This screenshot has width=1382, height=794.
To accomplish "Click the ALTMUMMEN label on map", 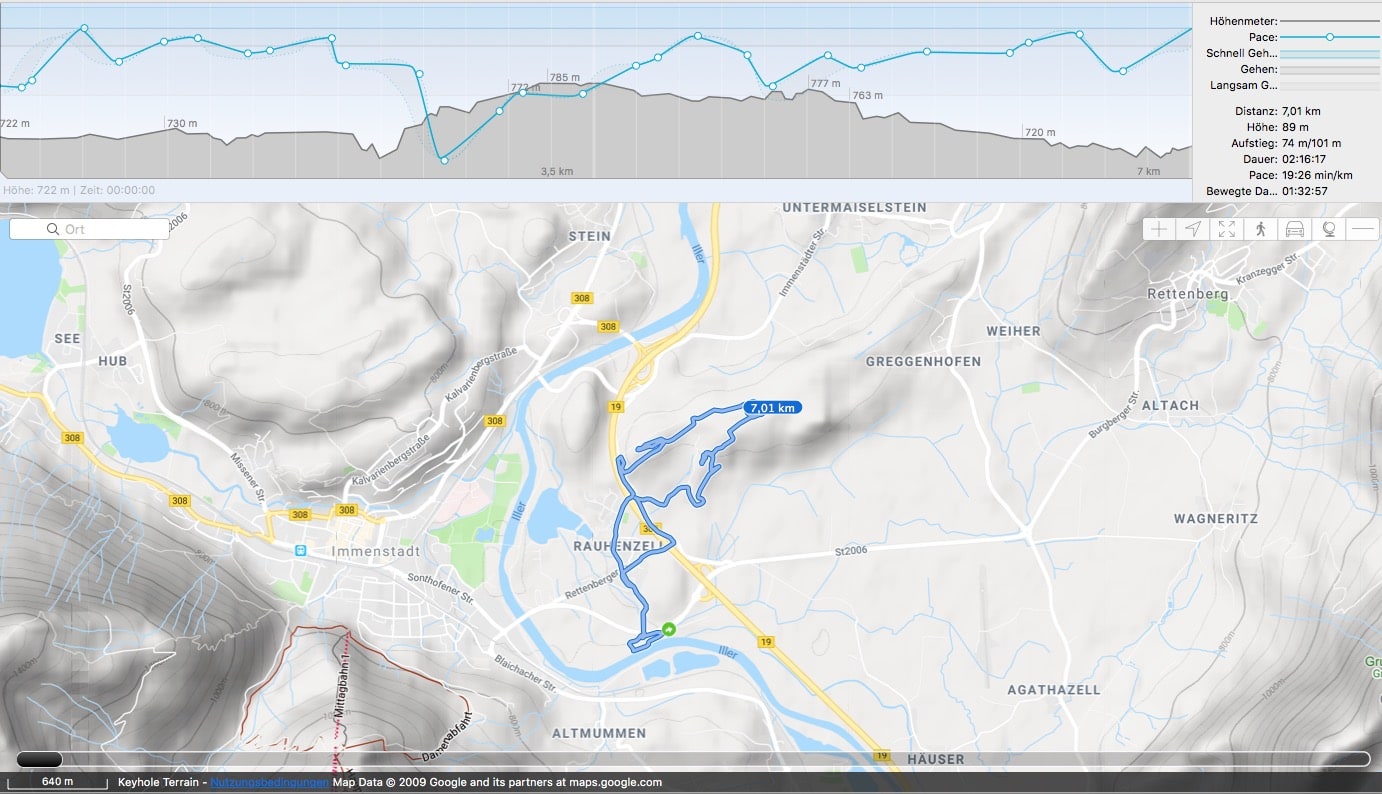I will (x=599, y=733).
